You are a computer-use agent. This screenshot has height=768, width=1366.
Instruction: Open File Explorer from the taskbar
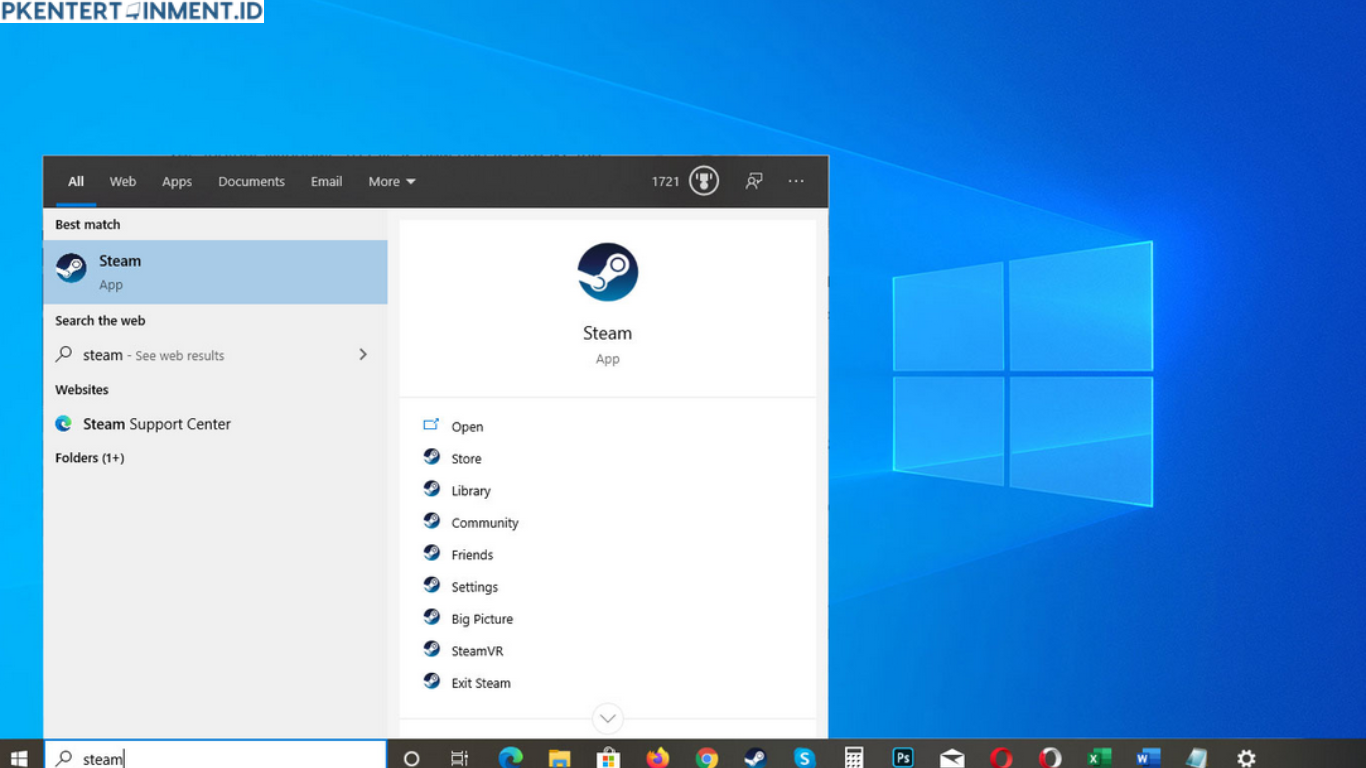pos(559,758)
